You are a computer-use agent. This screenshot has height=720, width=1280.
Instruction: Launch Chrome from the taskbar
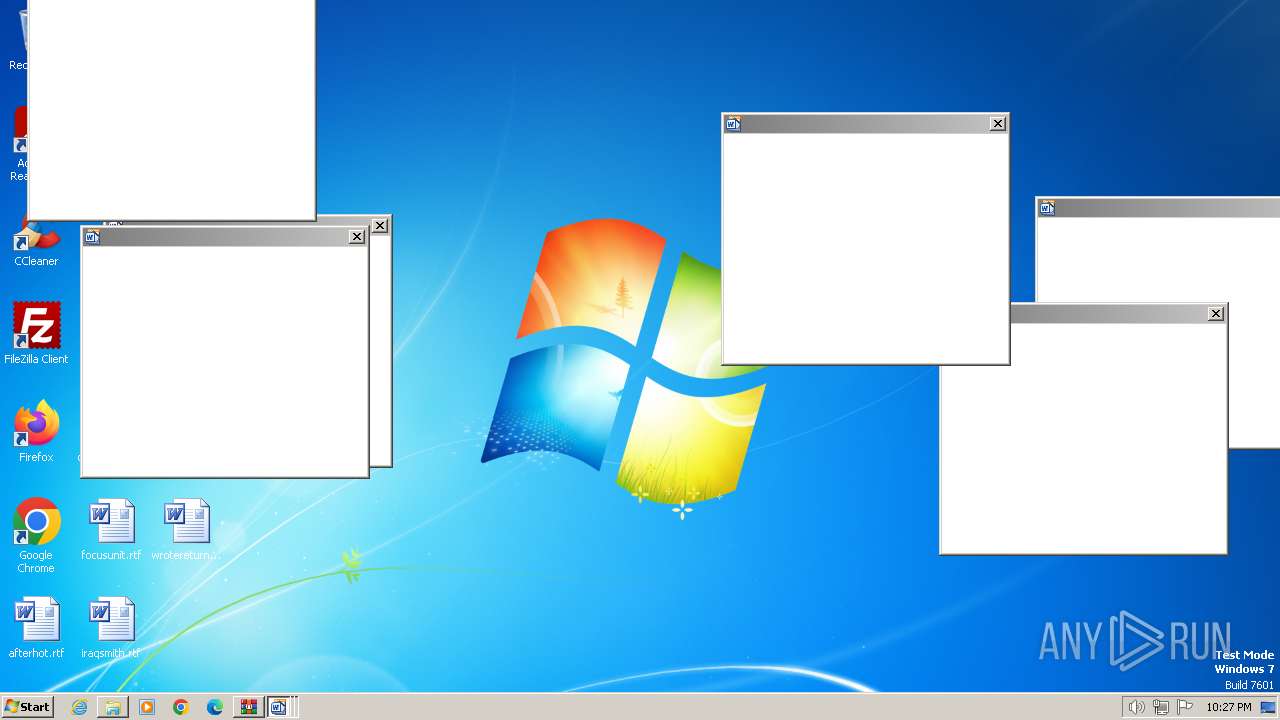181,707
